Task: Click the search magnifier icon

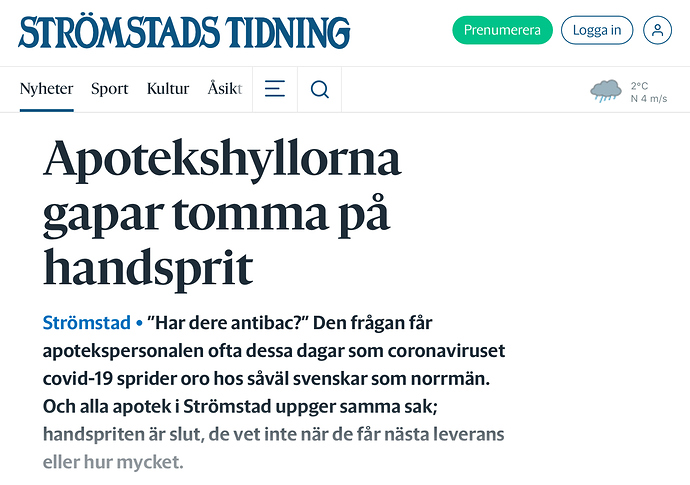Action: coord(319,89)
